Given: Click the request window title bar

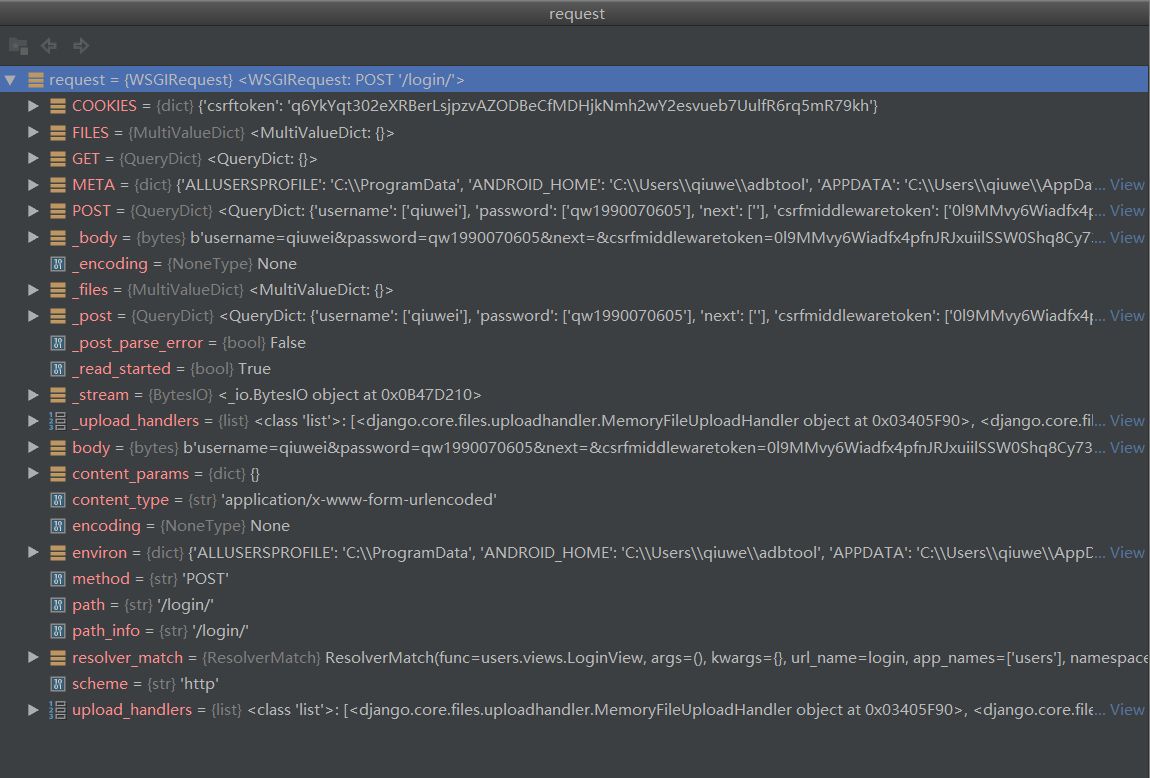Looking at the screenshot, I should 575,13.
